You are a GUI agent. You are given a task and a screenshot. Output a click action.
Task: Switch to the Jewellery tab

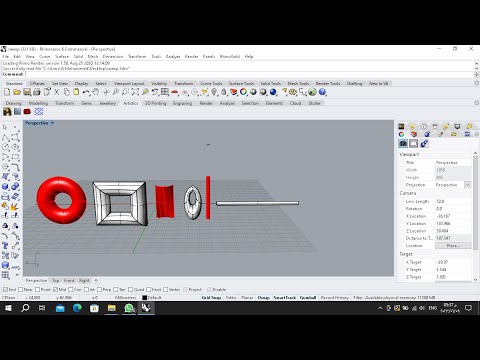point(108,103)
